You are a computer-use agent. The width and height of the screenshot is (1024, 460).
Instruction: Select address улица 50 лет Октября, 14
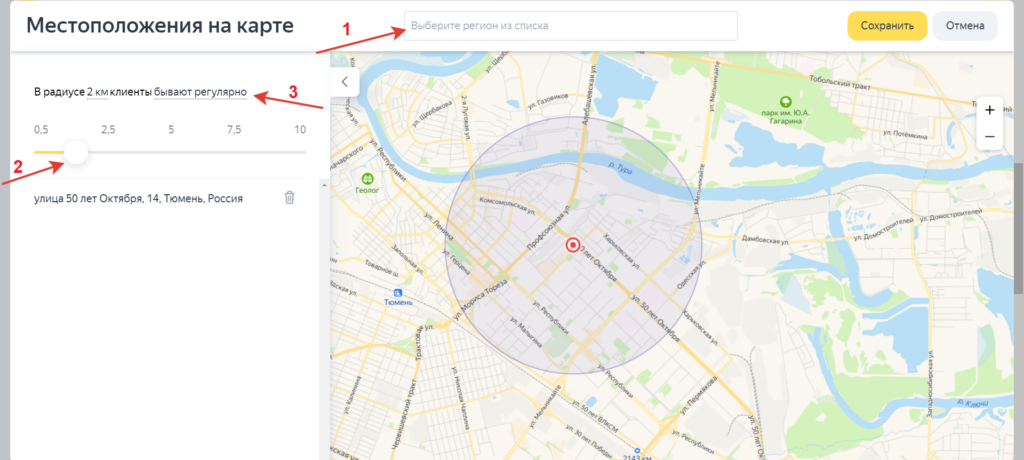tap(138, 198)
